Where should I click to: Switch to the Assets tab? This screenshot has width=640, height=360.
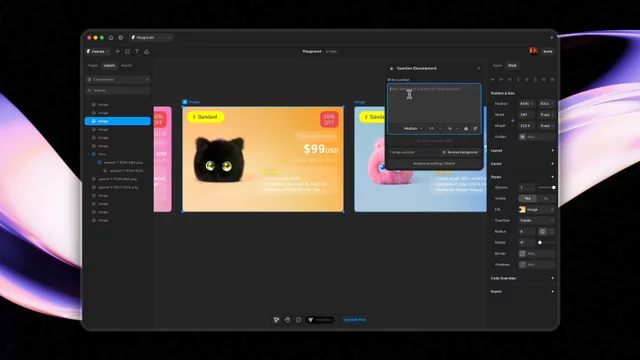[126, 65]
